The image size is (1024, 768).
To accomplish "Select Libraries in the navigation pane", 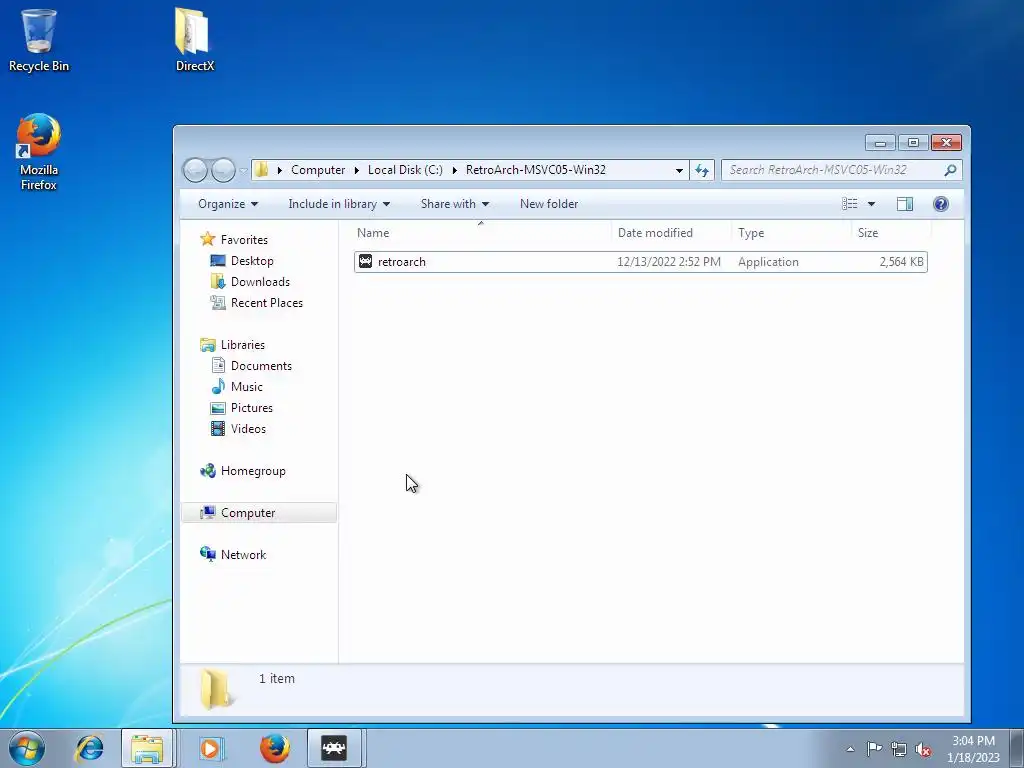I will pyautogui.click(x=242, y=345).
